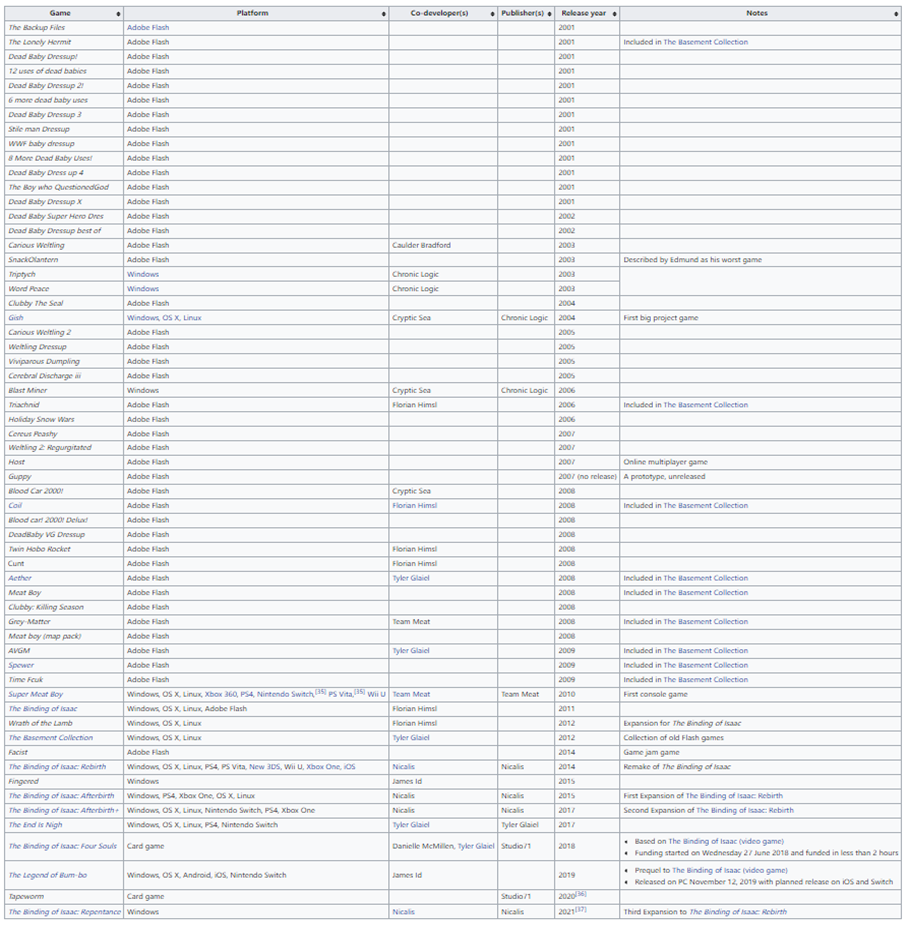Click Xbox 360 link in Super Meat Boy row
The height and width of the screenshot is (925, 909).
pyautogui.click(x=221, y=694)
